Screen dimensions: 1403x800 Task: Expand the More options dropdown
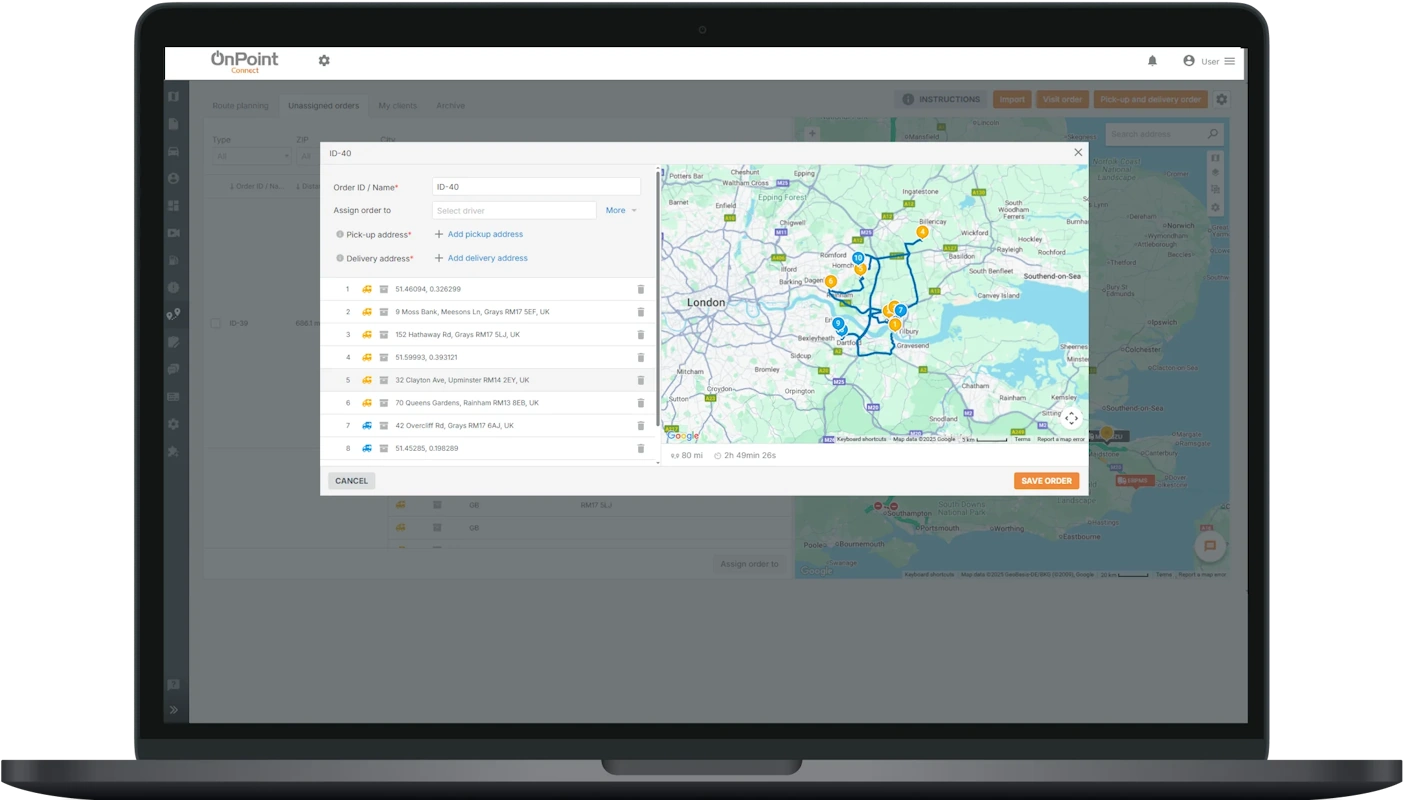pos(620,211)
